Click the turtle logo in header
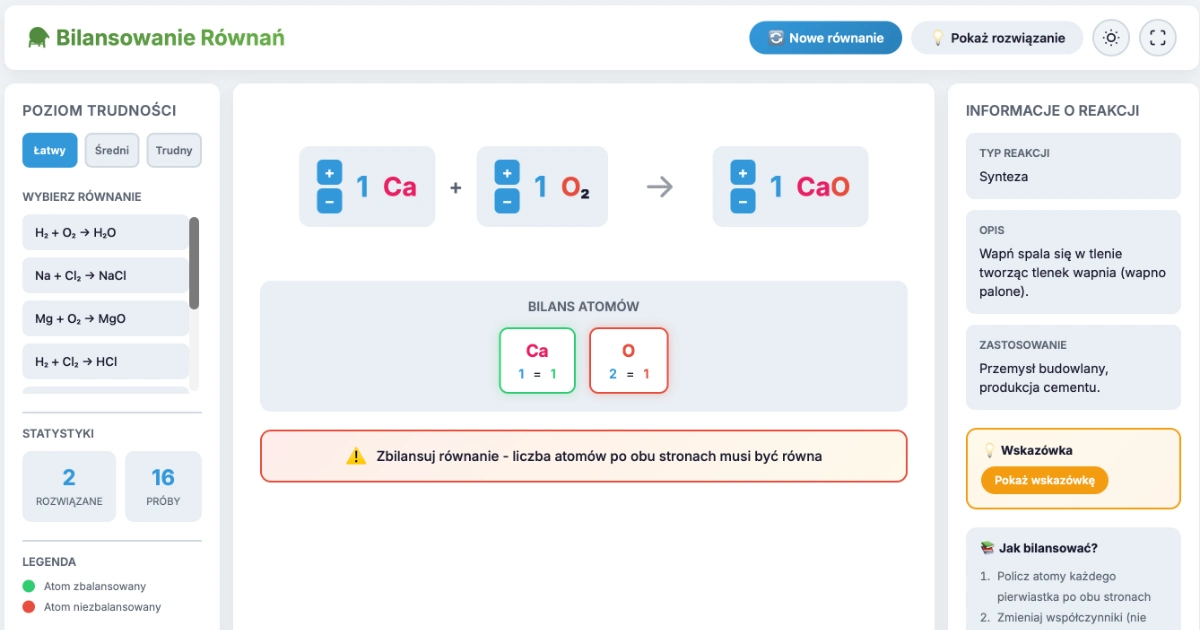 (x=39, y=38)
